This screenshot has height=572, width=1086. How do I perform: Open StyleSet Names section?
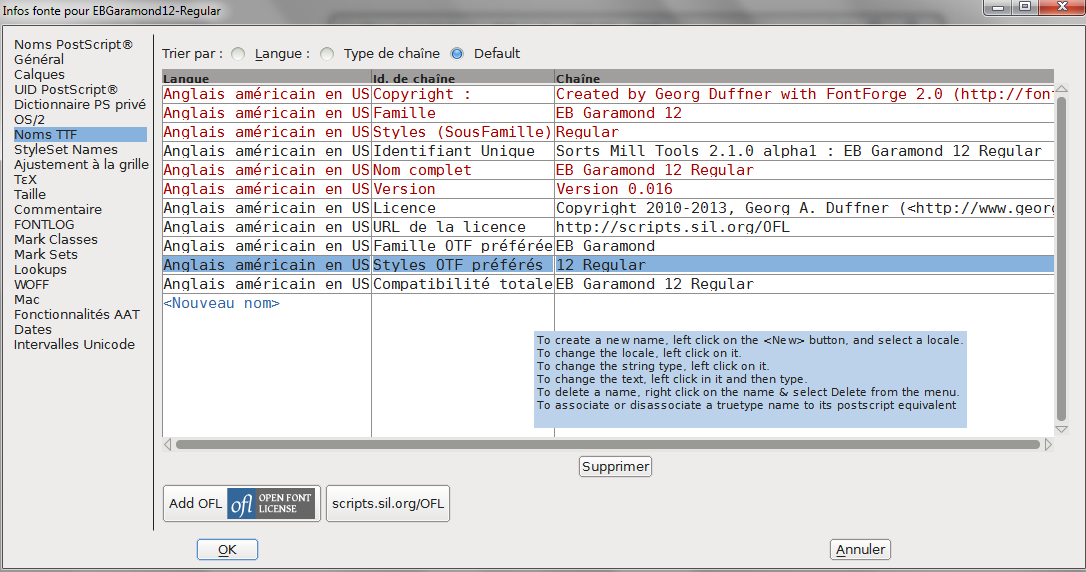coord(66,150)
